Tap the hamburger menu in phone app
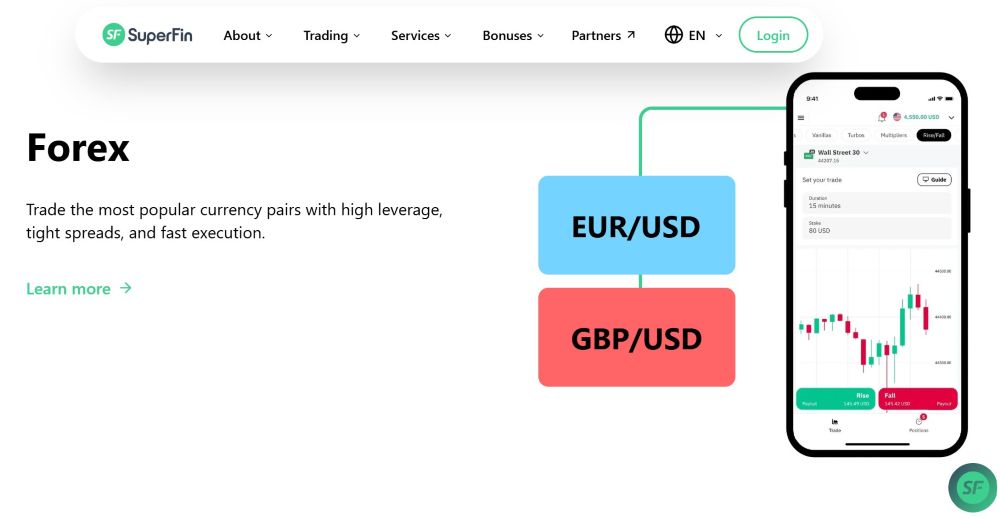The height and width of the screenshot is (518, 1000). coord(800,118)
